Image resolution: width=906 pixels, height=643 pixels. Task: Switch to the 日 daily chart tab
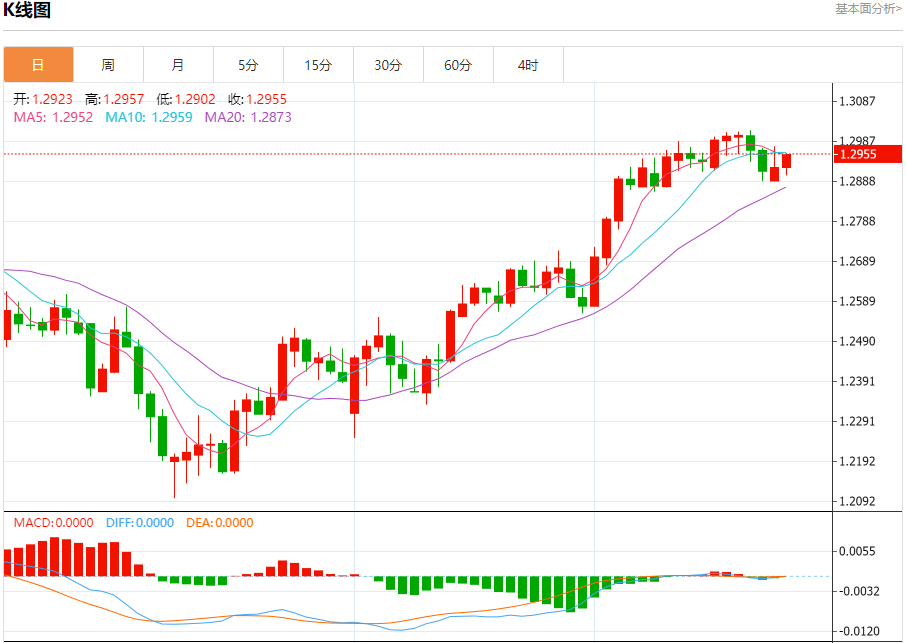coord(38,65)
